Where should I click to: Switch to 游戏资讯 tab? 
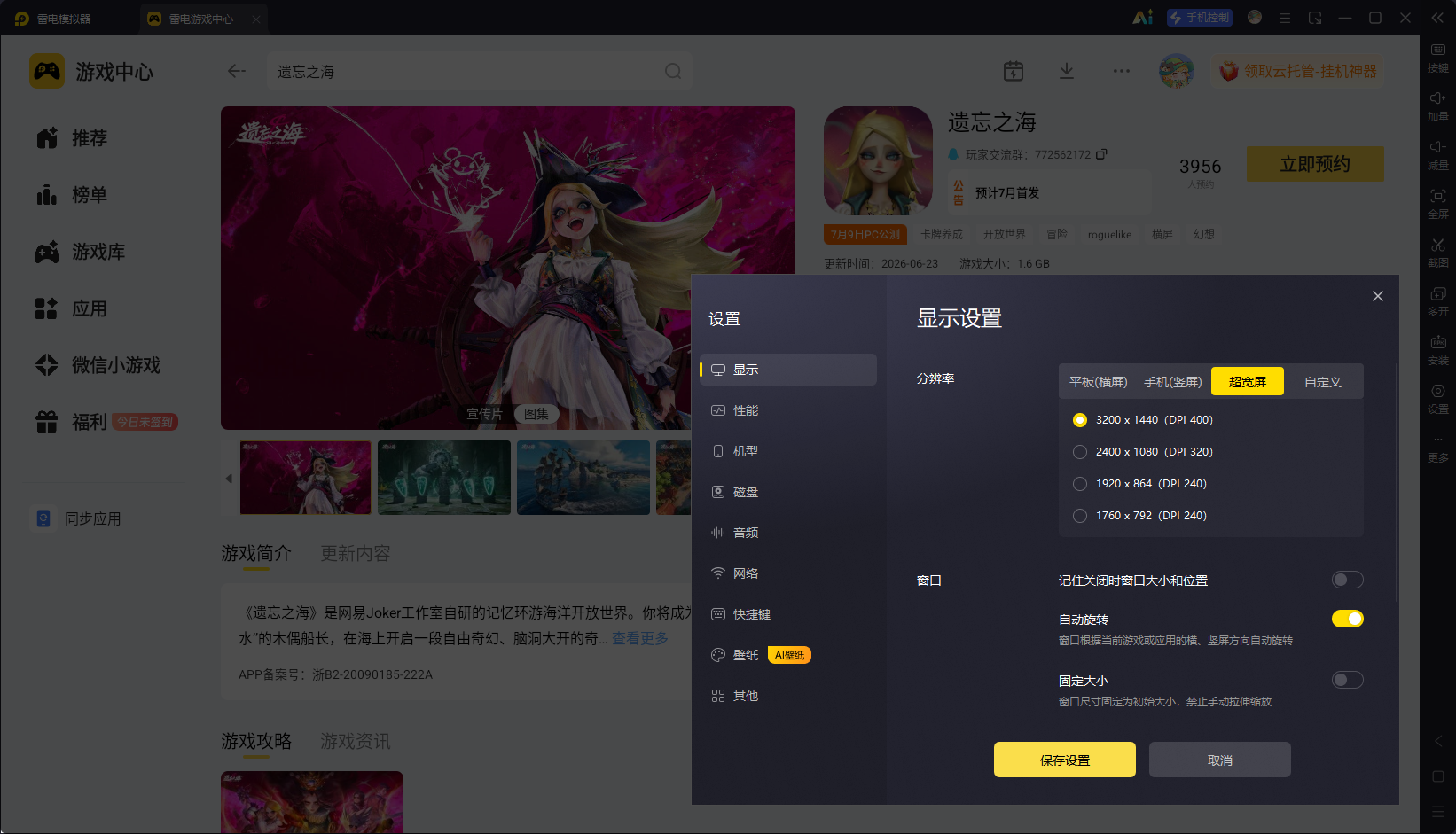(356, 741)
